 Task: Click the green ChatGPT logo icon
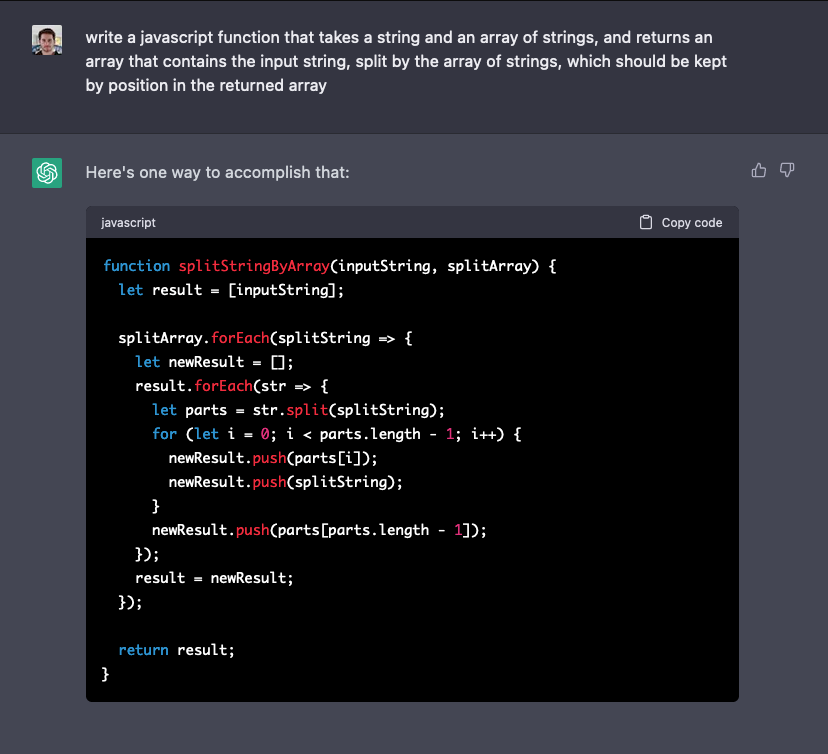coord(47,173)
